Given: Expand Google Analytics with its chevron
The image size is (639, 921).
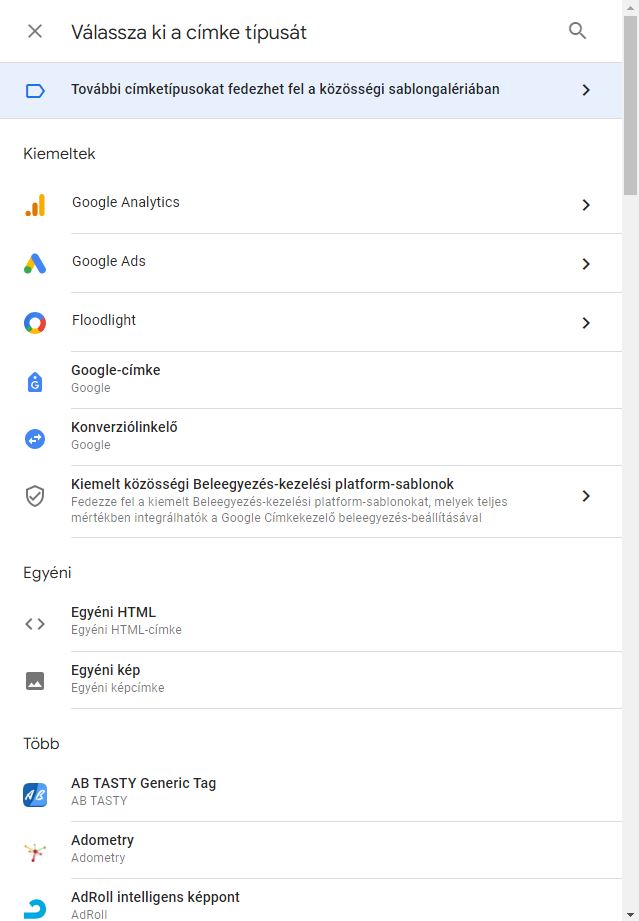Looking at the screenshot, I should pos(586,205).
